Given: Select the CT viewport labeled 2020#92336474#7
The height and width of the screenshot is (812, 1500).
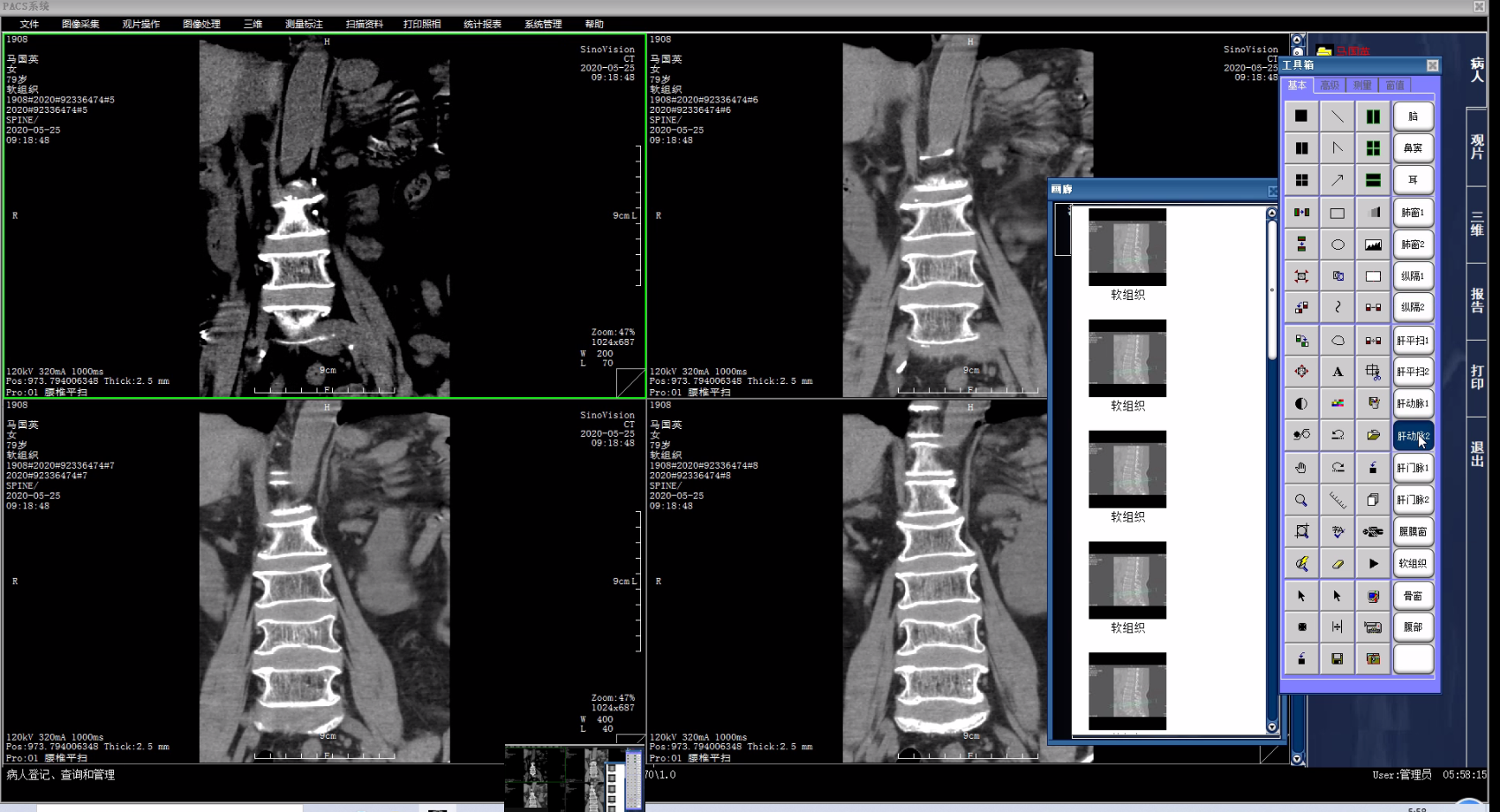Looking at the screenshot, I should point(324,581).
